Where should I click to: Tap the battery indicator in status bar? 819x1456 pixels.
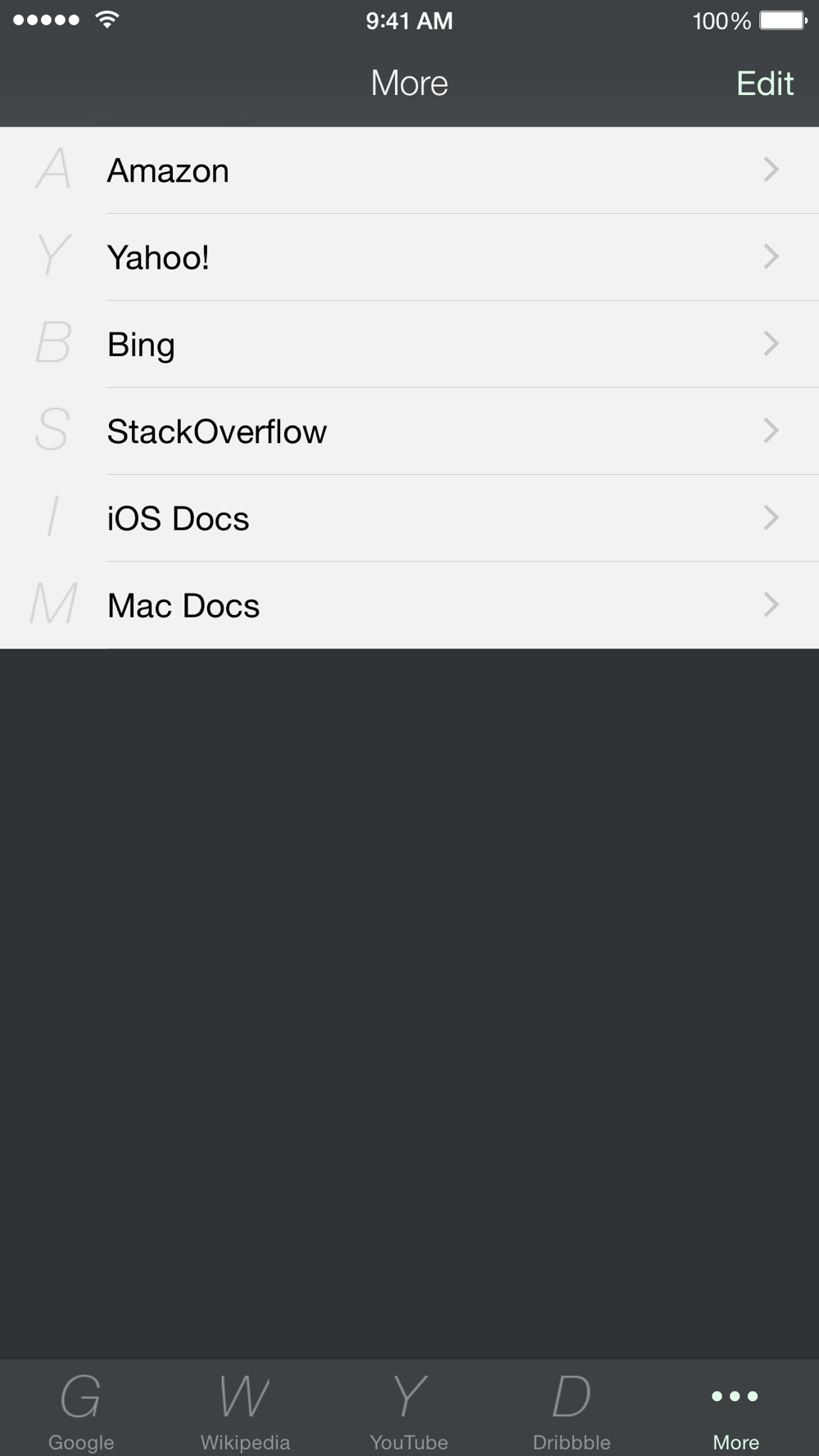[x=783, y=20]
